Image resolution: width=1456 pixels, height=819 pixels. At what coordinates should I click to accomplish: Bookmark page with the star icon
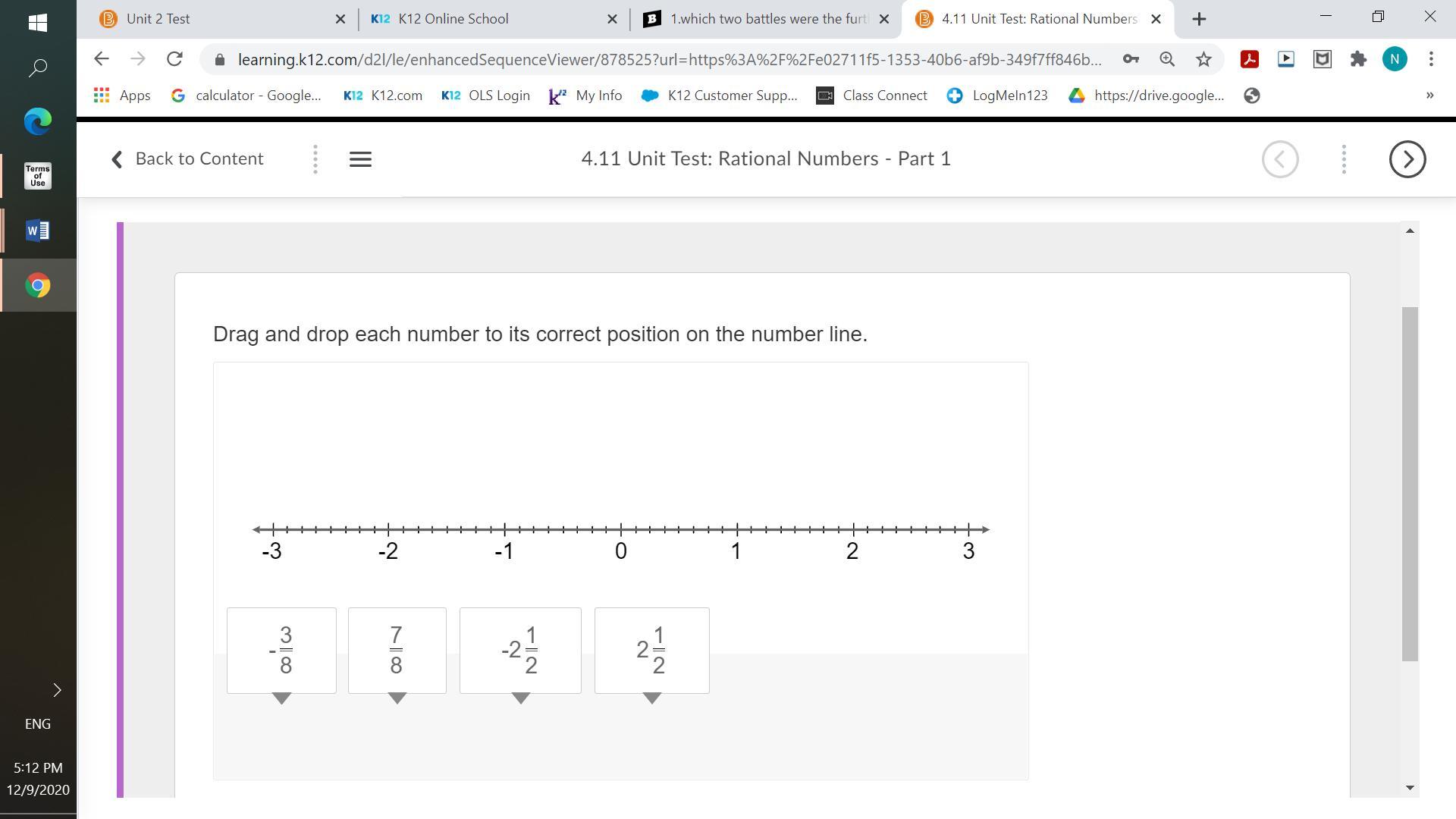point(1203,59)
